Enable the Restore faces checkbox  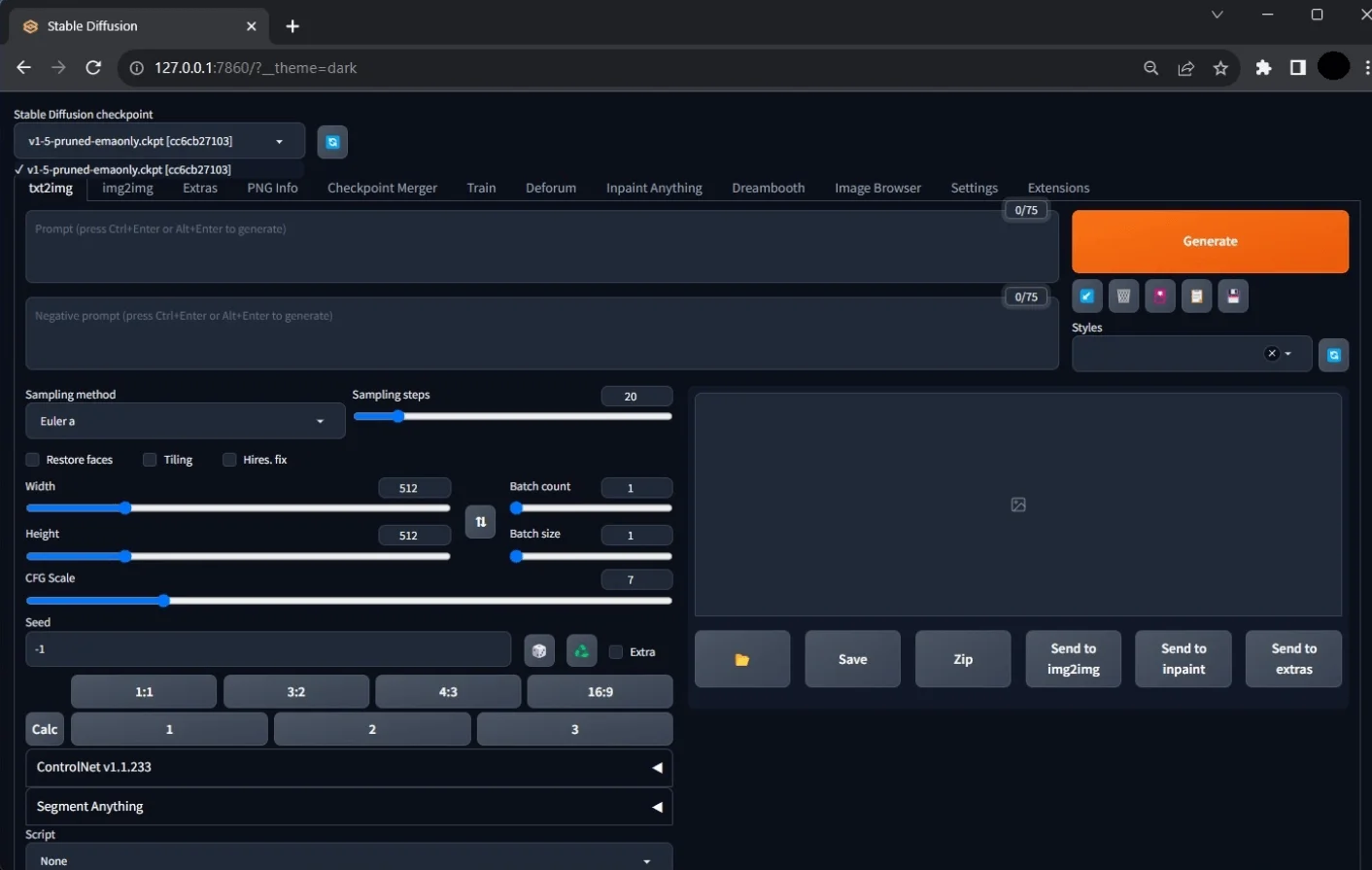33,460
